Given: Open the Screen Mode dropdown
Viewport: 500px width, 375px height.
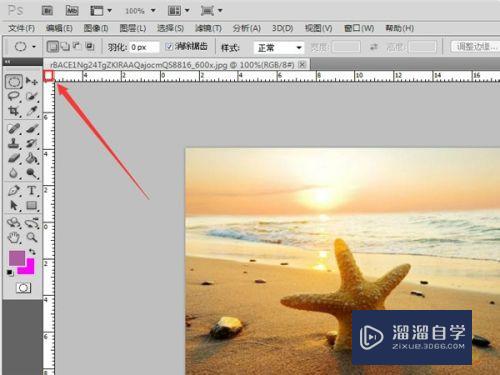Looking at the screenshot, I should [211, 11].
